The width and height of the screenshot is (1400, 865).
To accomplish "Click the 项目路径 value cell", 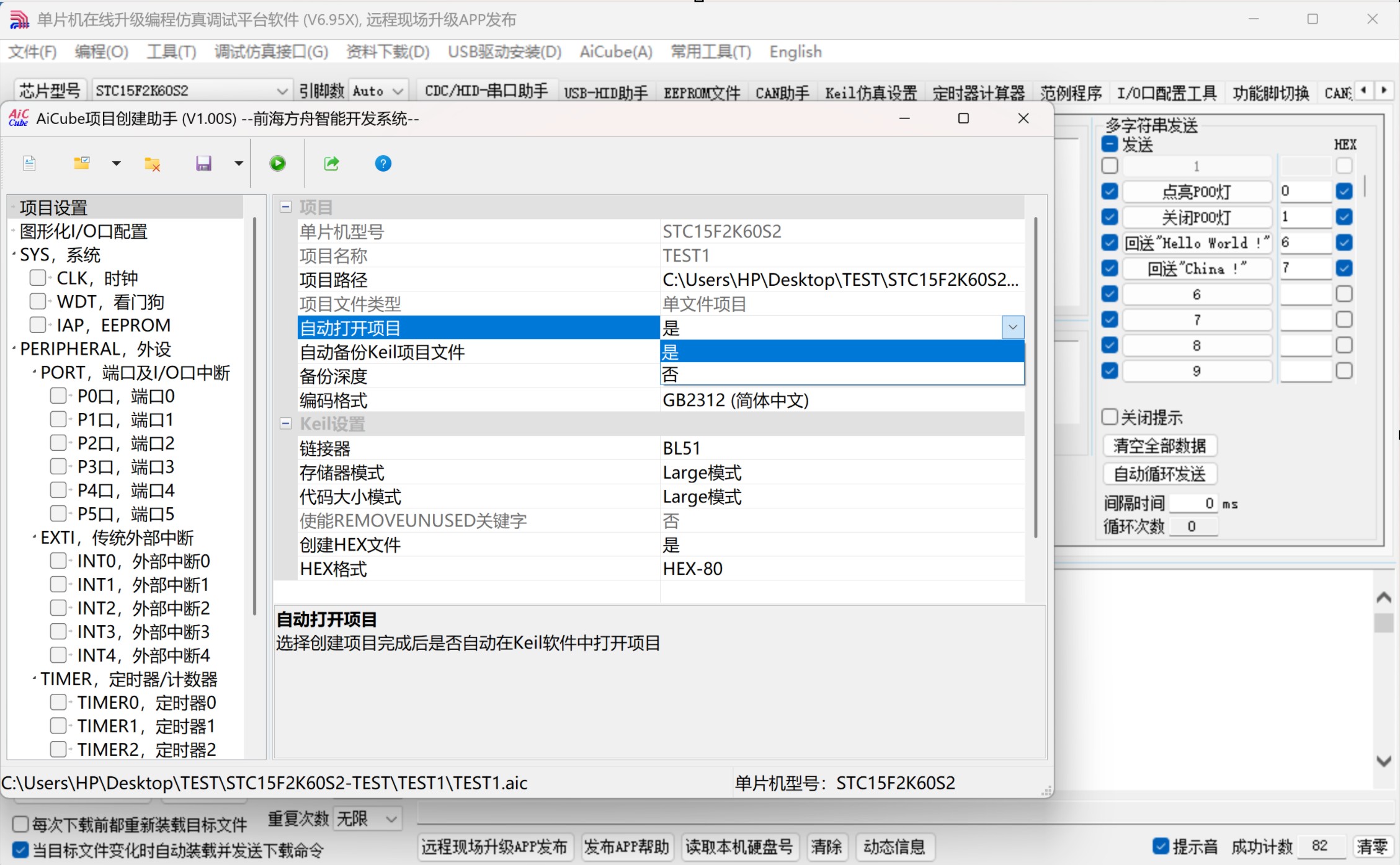I will [842, 280].
